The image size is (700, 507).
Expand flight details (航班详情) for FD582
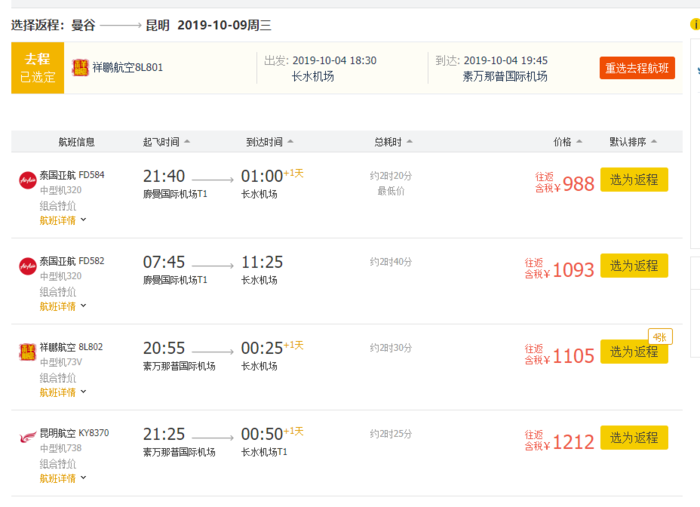[x=63, y=306]
